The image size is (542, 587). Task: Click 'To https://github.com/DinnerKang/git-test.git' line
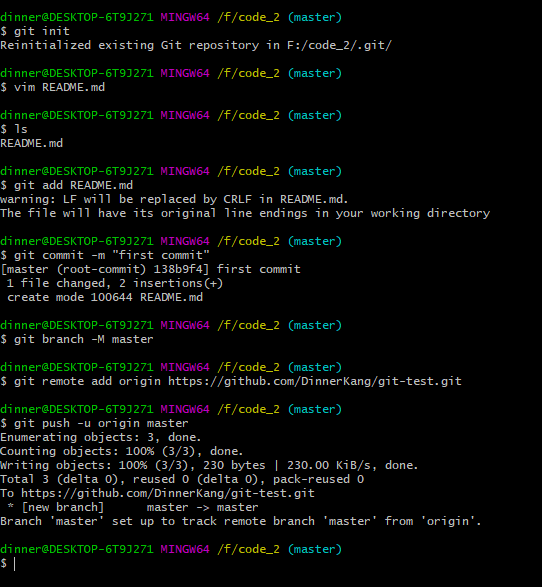coord(157,493)
